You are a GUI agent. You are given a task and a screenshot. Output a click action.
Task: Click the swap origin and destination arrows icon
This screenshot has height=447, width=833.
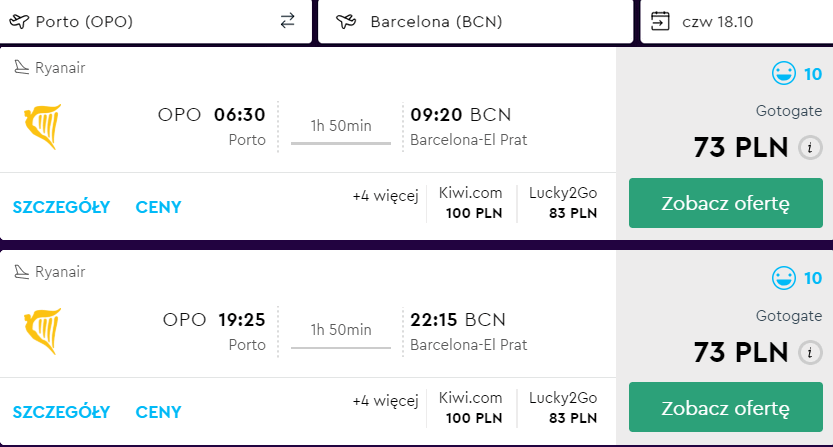click(288, 21)
